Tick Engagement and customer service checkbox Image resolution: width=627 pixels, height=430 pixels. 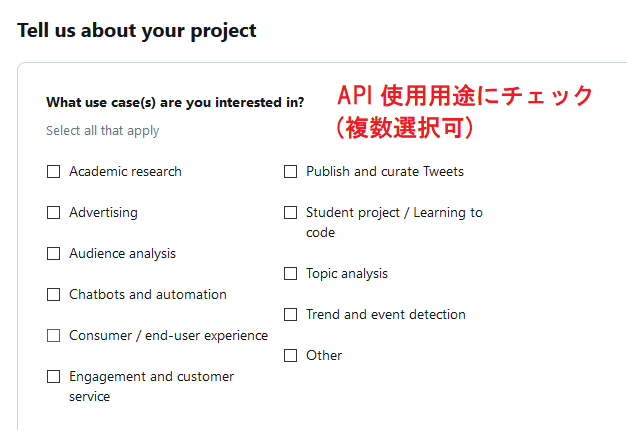pos(54,377)
